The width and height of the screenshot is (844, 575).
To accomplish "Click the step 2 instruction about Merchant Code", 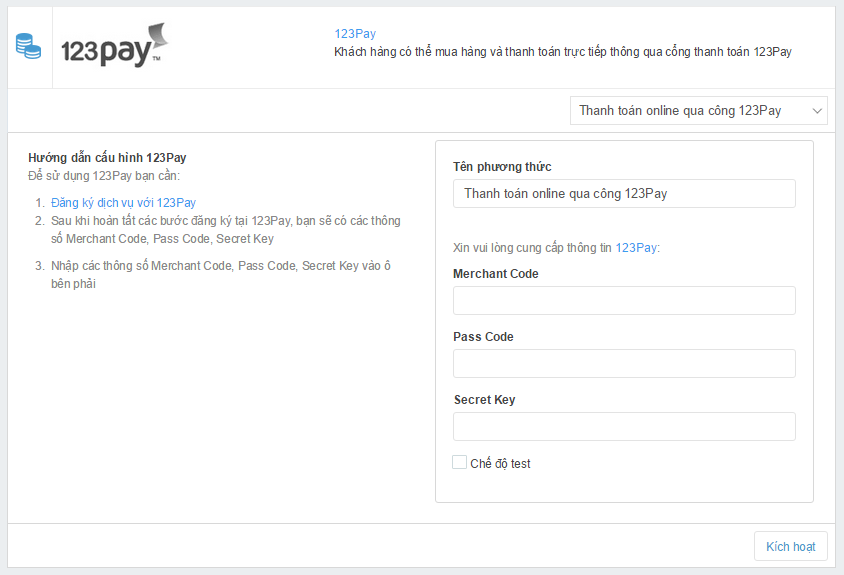I will pos(226,230).
